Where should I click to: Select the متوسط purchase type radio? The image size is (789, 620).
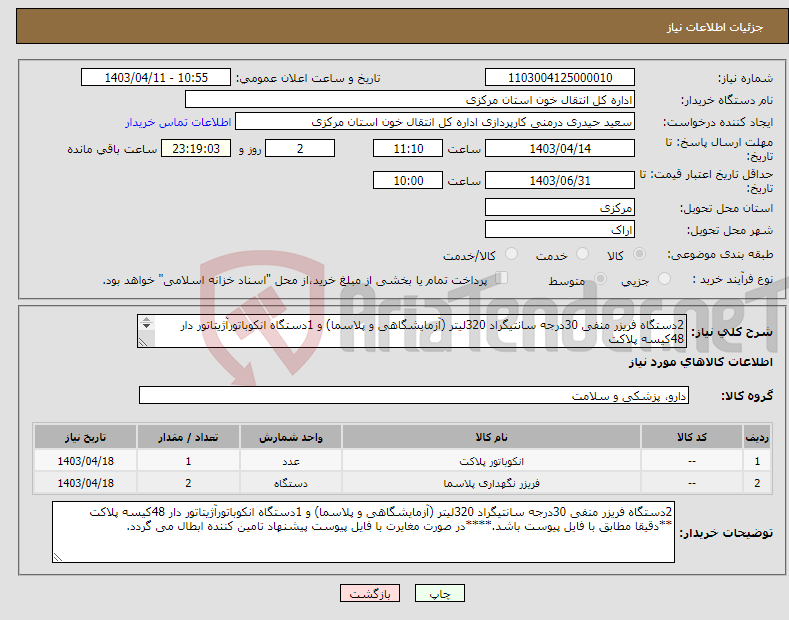pos(600,278)
